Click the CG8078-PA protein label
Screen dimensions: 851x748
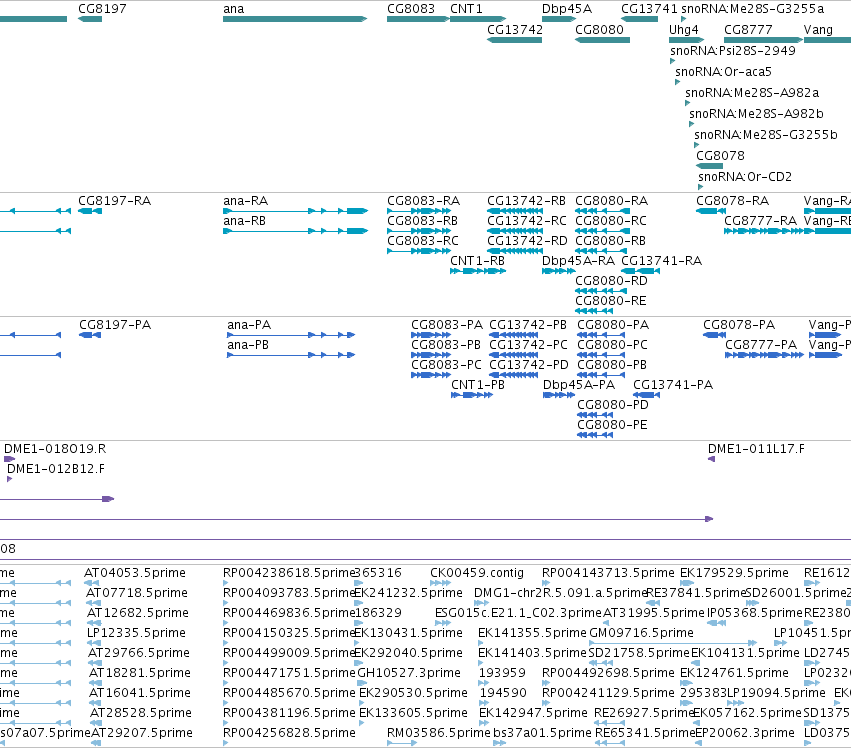tap(739, 325)
